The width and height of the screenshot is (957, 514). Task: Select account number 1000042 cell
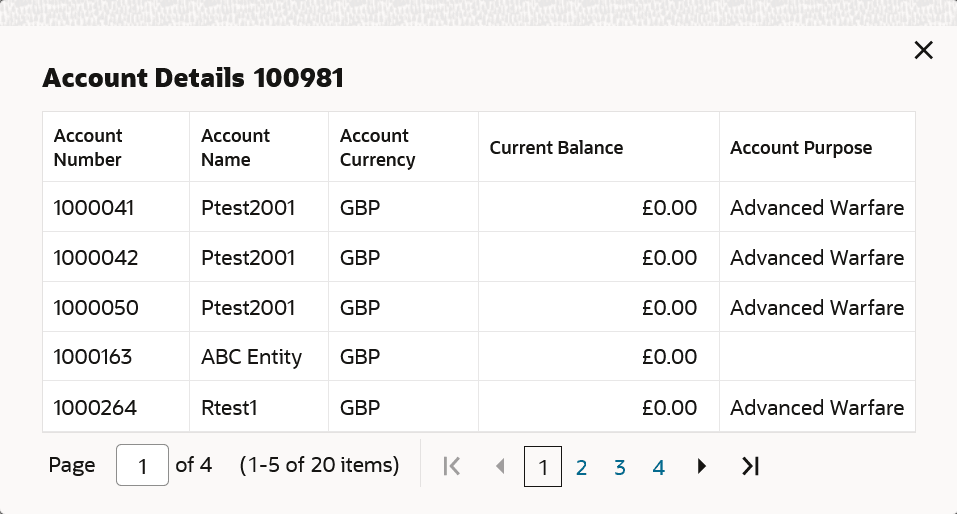pos(96,258)
